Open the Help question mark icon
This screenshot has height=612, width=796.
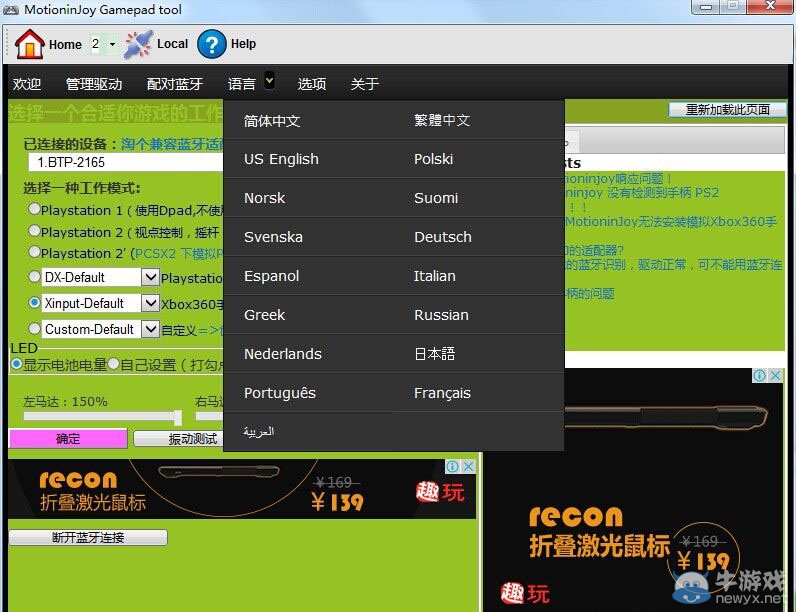pos(211,44)
